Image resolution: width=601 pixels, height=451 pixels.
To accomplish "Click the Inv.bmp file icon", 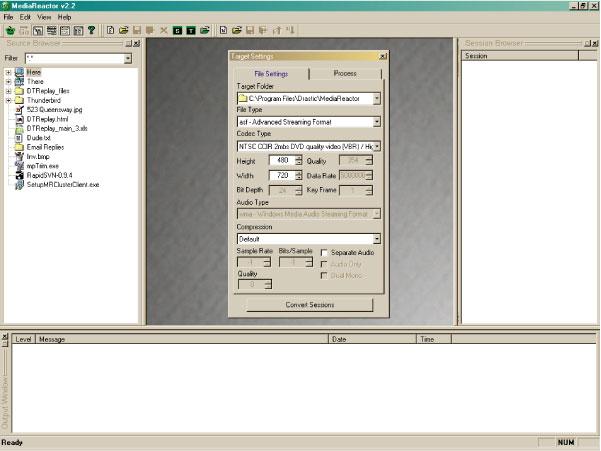I will tap(19, 156).
